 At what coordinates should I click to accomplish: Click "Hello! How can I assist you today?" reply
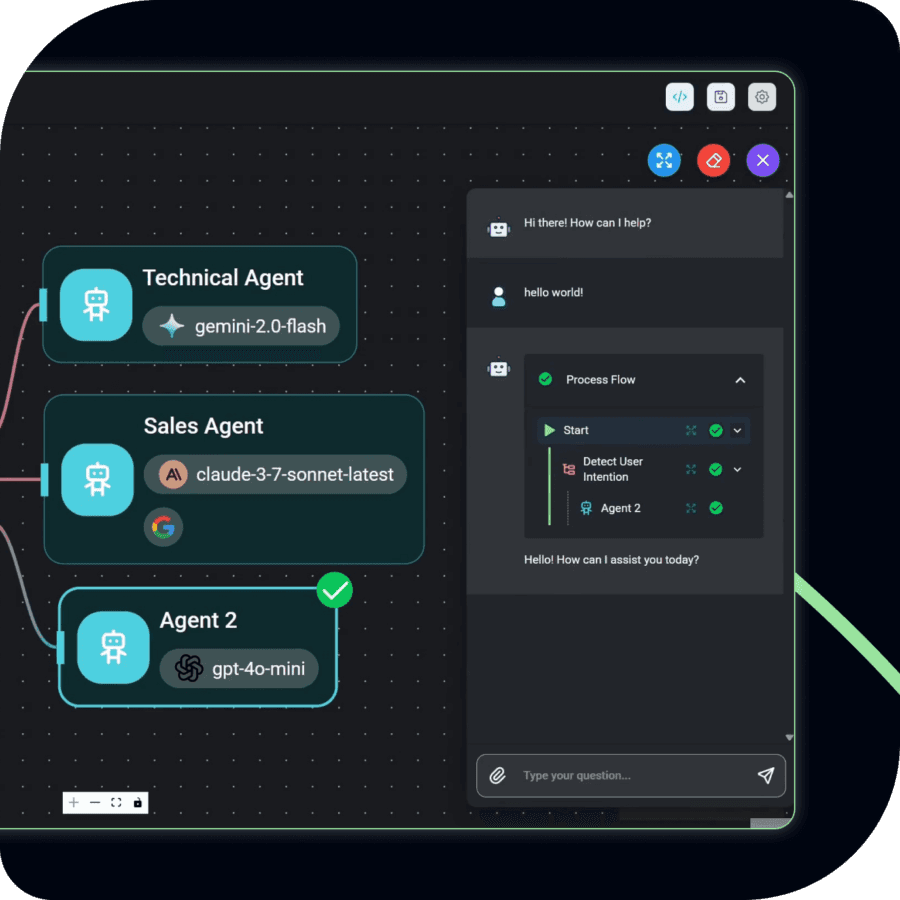pyautogui.click(x=611, y=560)
